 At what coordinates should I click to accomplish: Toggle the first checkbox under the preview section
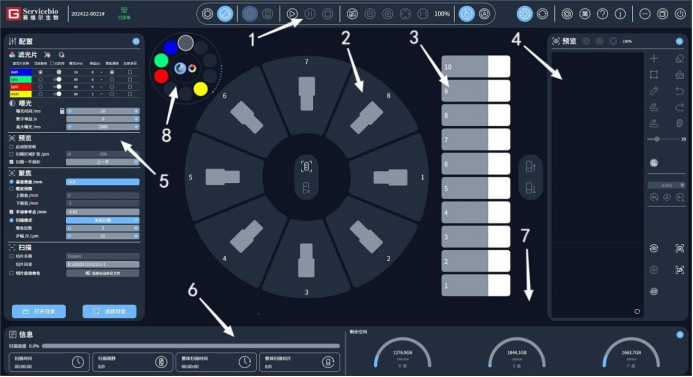(x=11, y=147)
